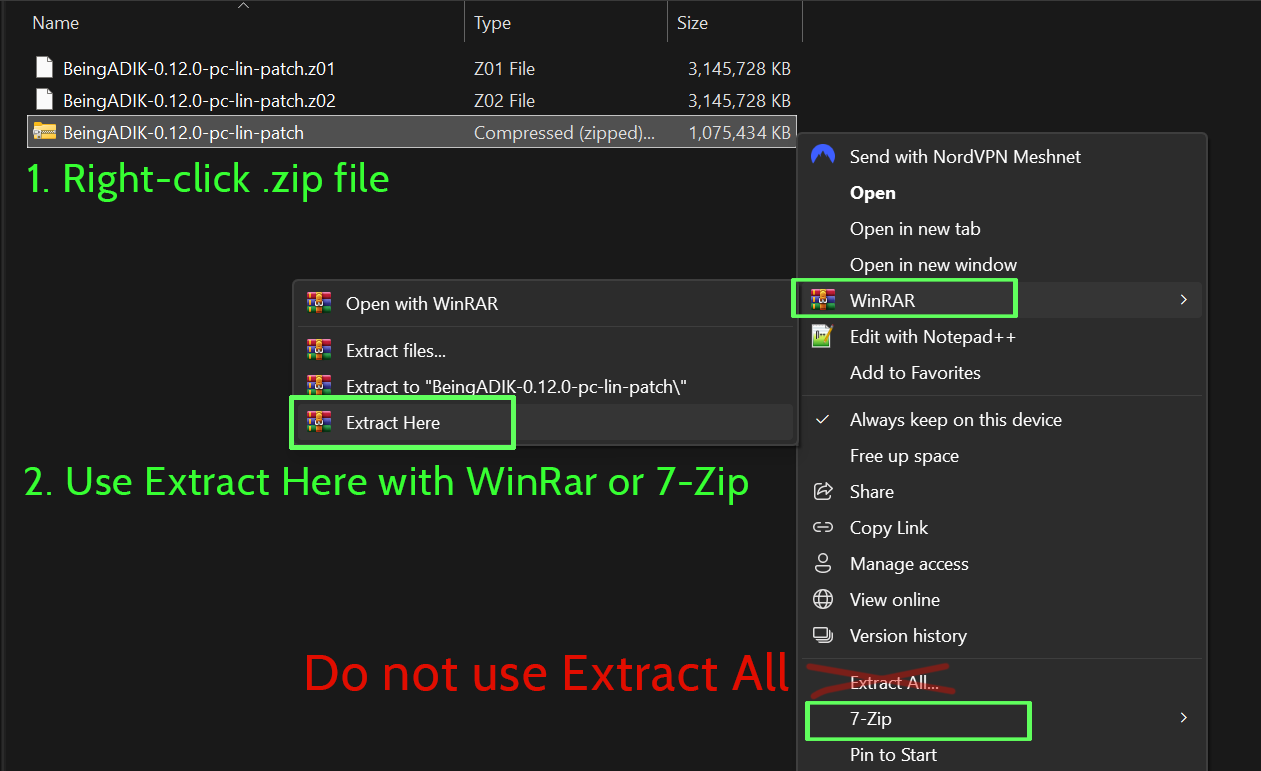
Task: Click the Notepad++ icon
Action: point(823,336)
